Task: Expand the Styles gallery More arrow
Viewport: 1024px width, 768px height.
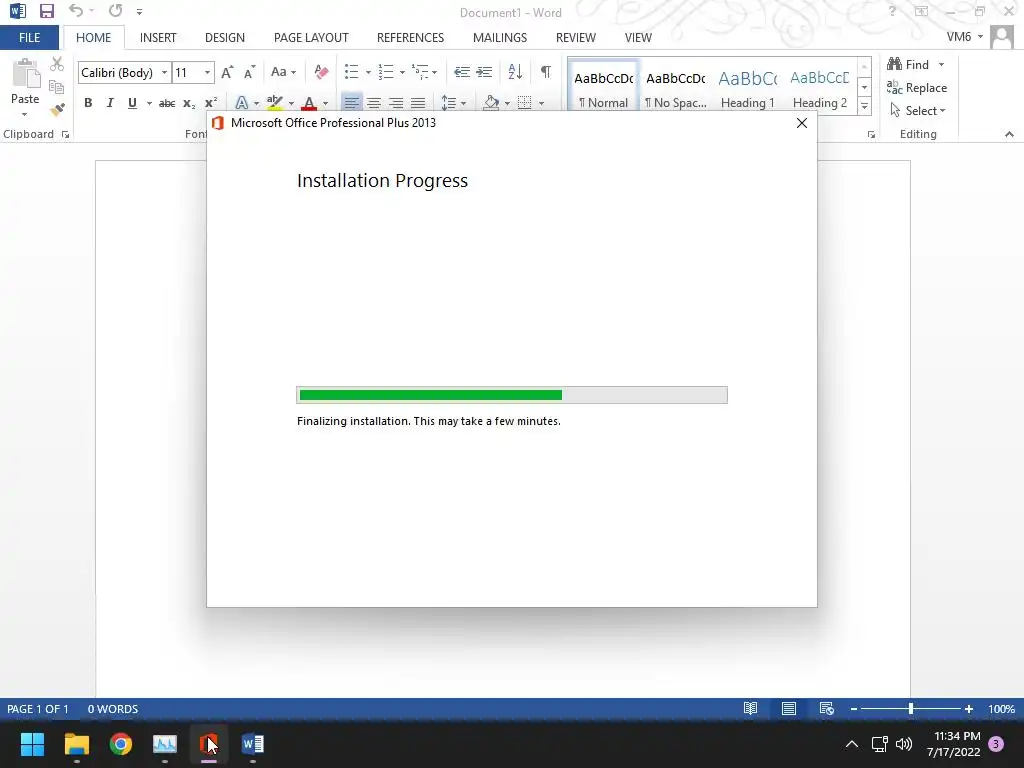Action: point(864,106)
